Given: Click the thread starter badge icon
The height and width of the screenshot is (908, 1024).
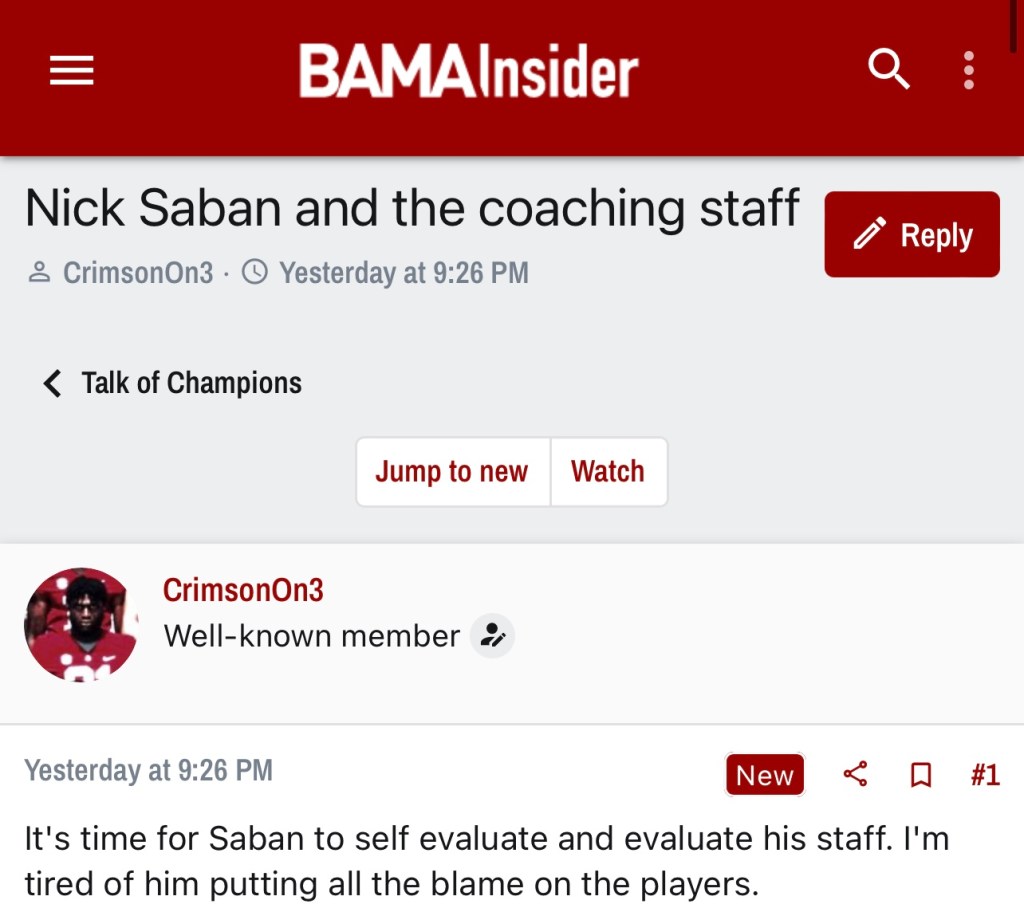Looking at the screenshot, I should [x=492, y=636].
